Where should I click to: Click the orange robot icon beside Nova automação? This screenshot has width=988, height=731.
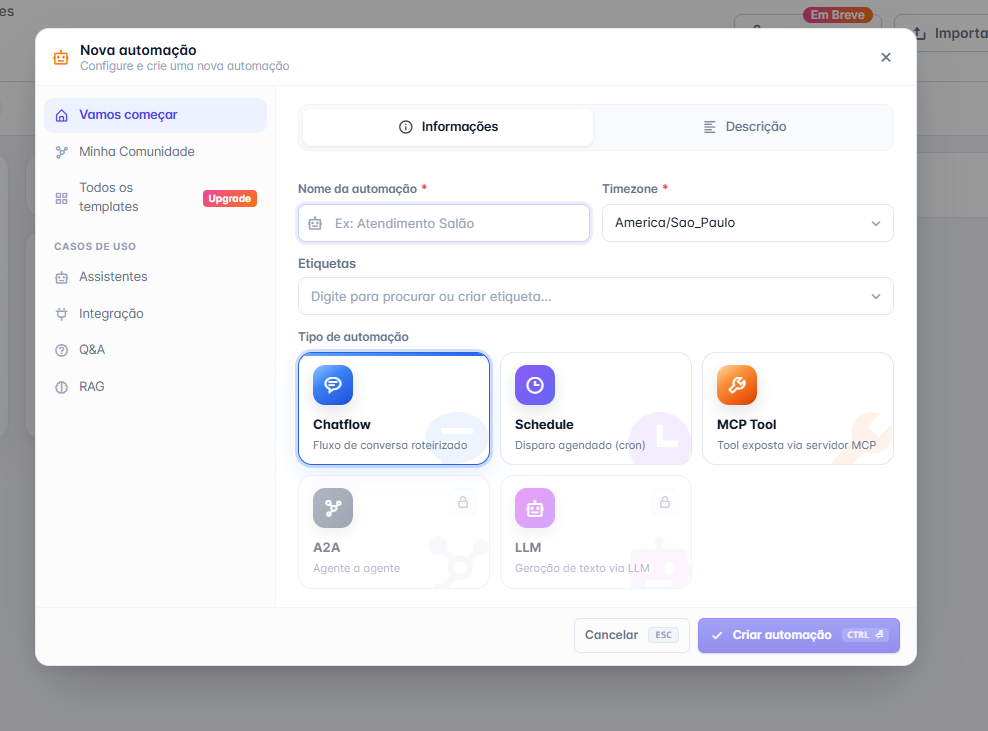point(60,57)
